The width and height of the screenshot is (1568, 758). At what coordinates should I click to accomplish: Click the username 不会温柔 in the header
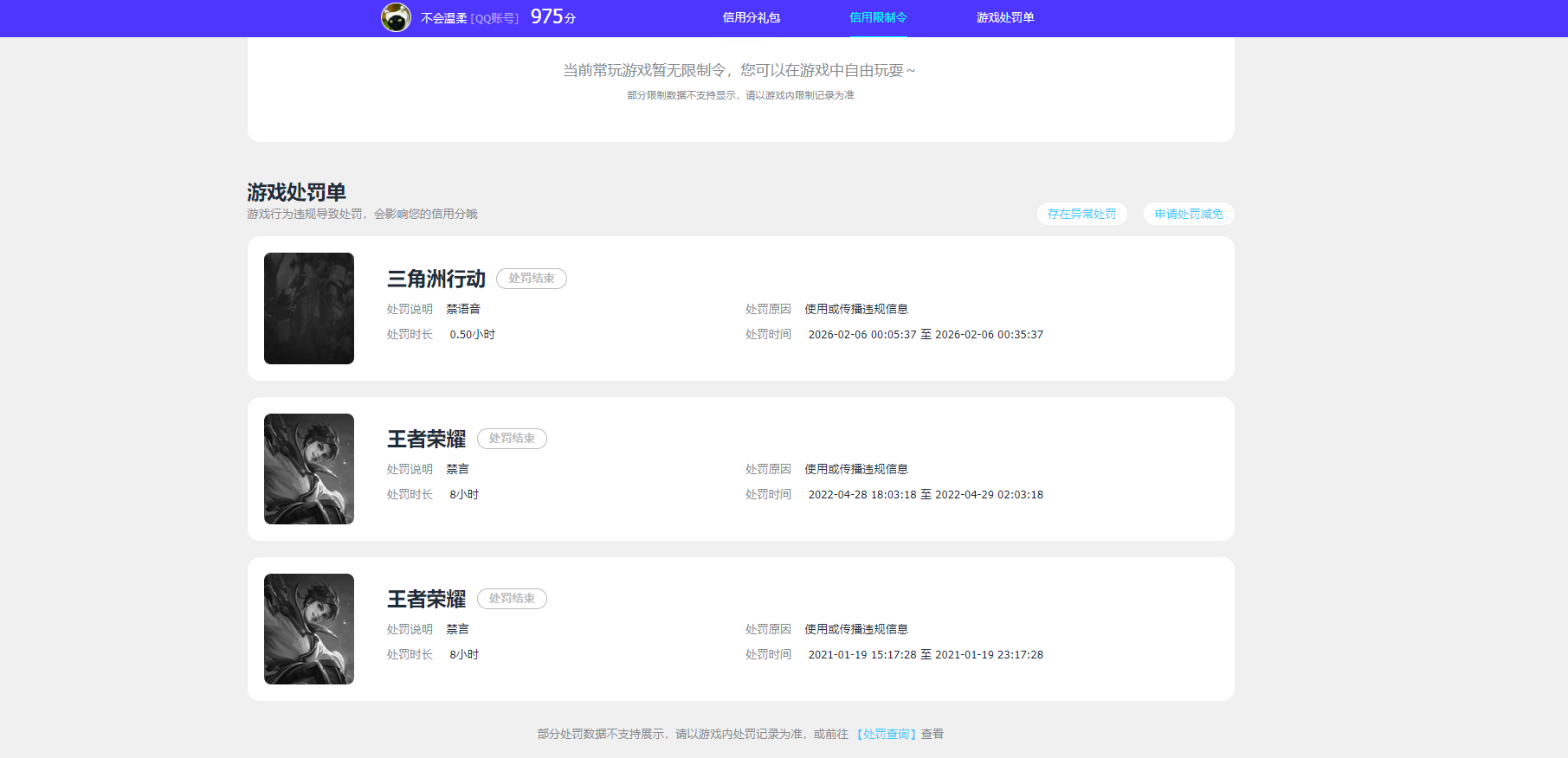(x=444, y=18)
